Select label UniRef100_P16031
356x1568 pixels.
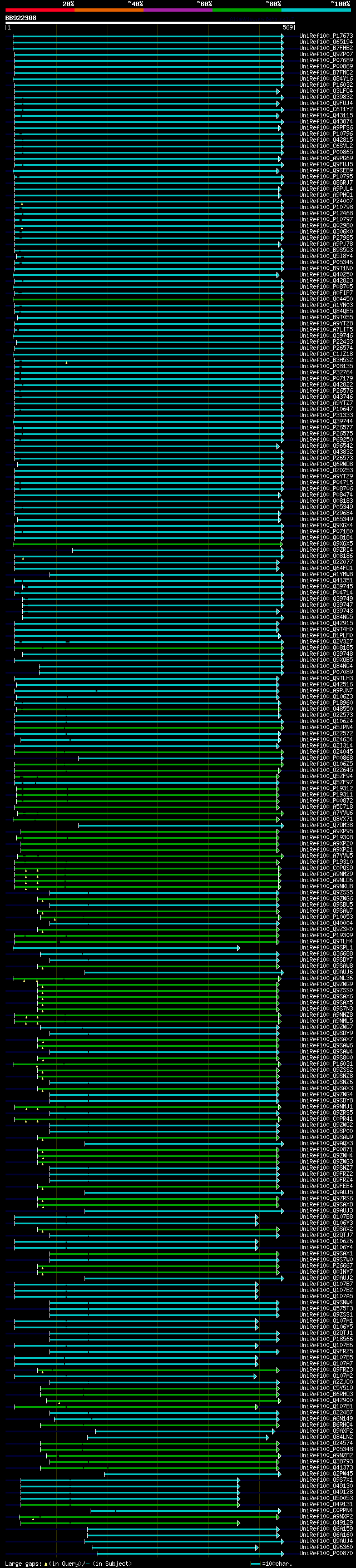pos(326,1064)
